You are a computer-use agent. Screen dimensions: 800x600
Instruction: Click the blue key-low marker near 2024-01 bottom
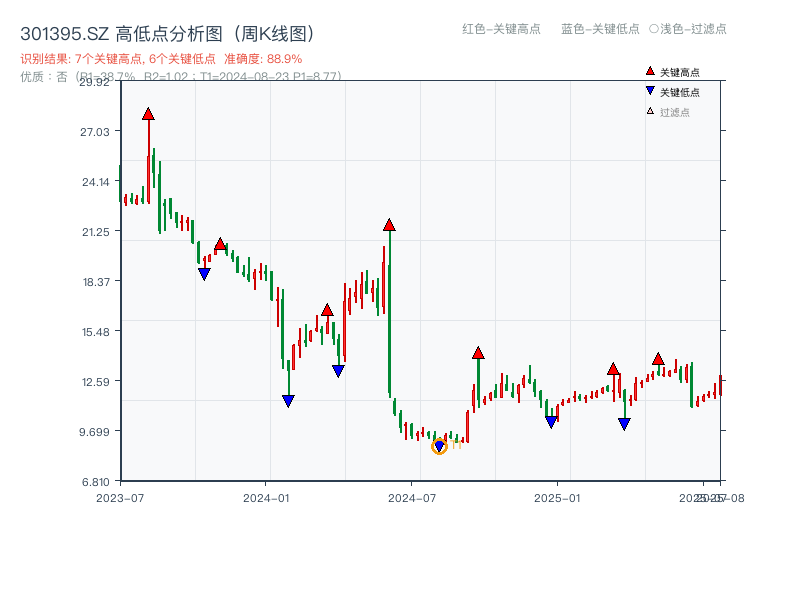point(288,401)
